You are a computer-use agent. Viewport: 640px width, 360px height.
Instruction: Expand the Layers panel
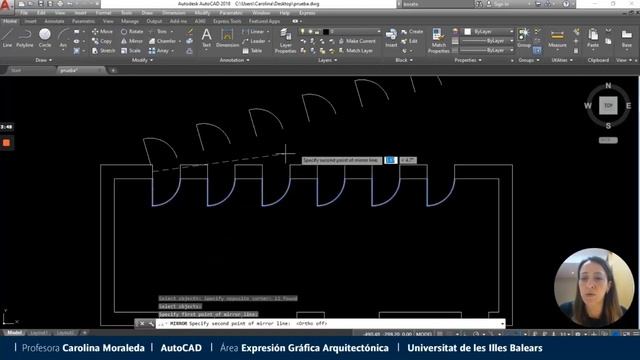click(327, 60)
